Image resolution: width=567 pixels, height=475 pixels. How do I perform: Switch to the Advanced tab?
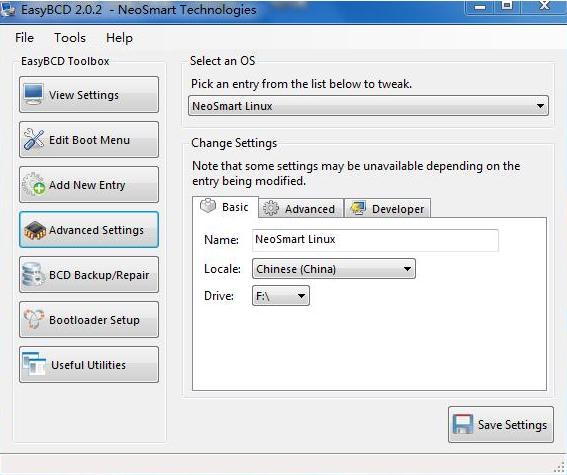pos(301,208)
